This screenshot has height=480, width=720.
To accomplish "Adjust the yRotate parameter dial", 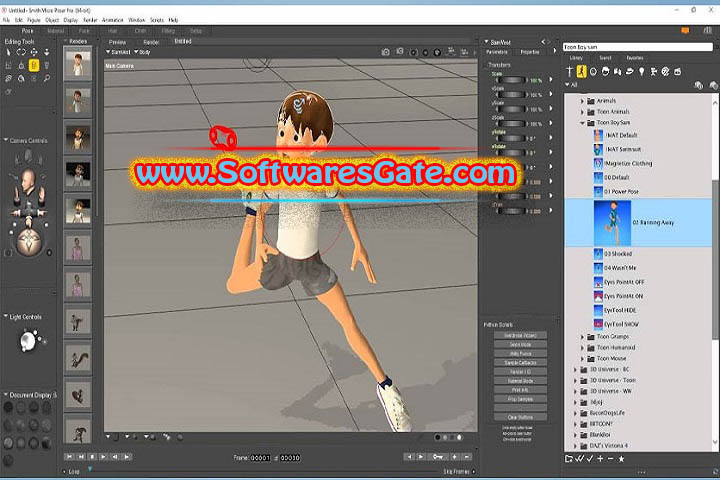I will pos(510,138).
